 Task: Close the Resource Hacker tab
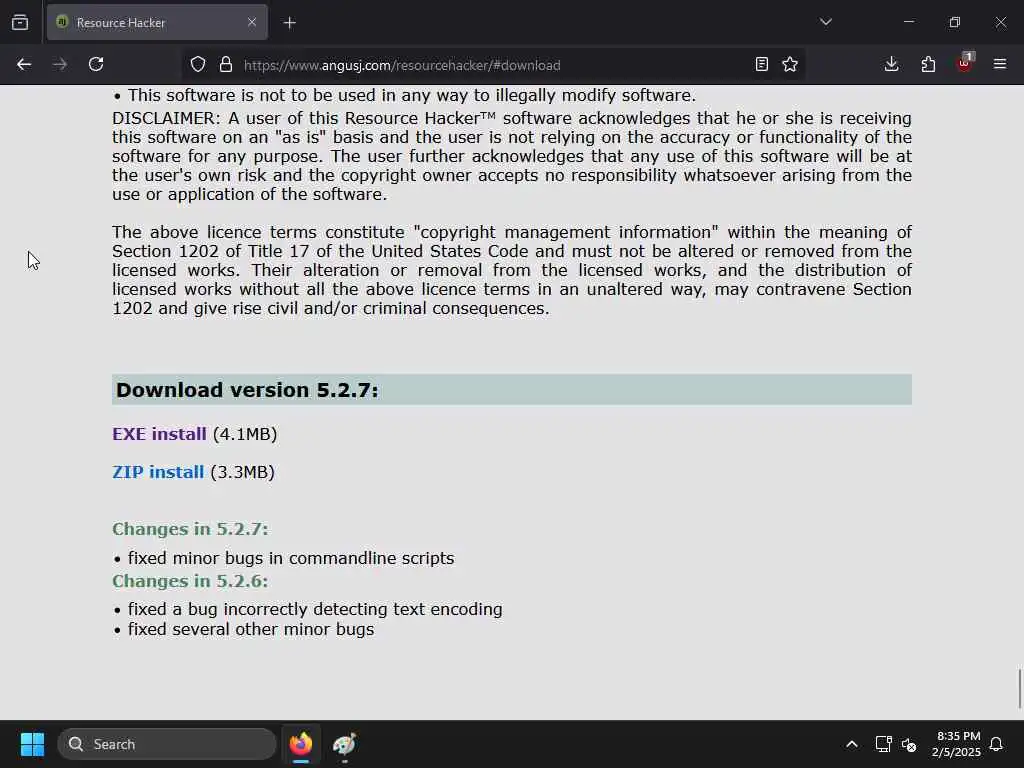pos(252,22)
